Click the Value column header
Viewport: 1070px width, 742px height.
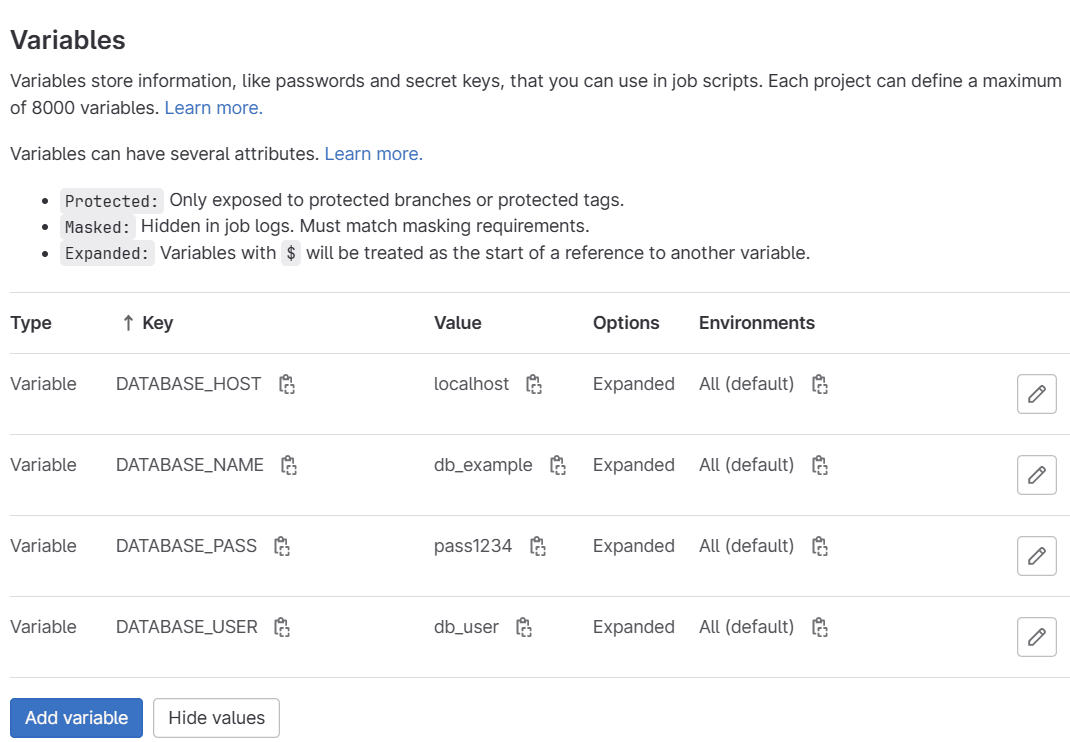(x=458, y=323)
